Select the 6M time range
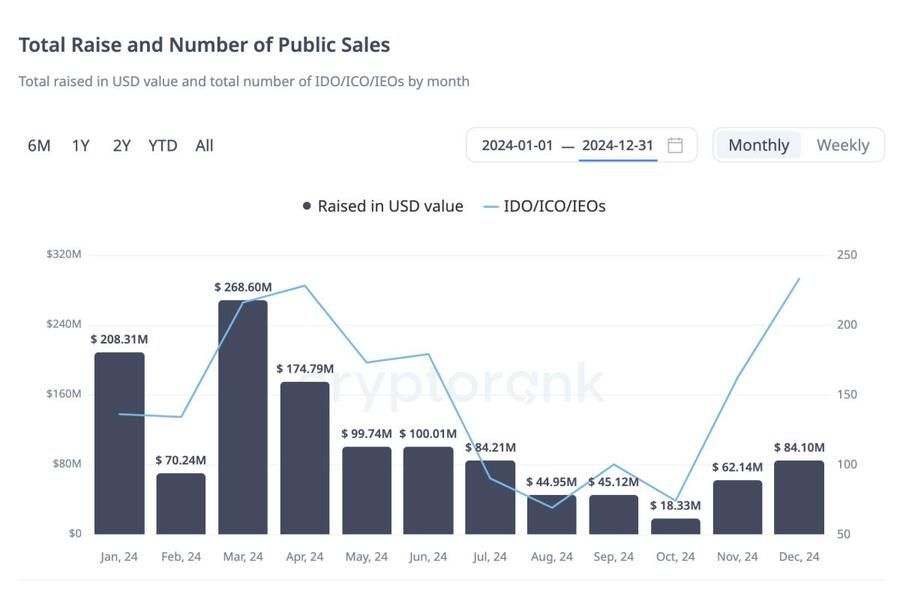The image size is (900, 600). pos(39,146)
